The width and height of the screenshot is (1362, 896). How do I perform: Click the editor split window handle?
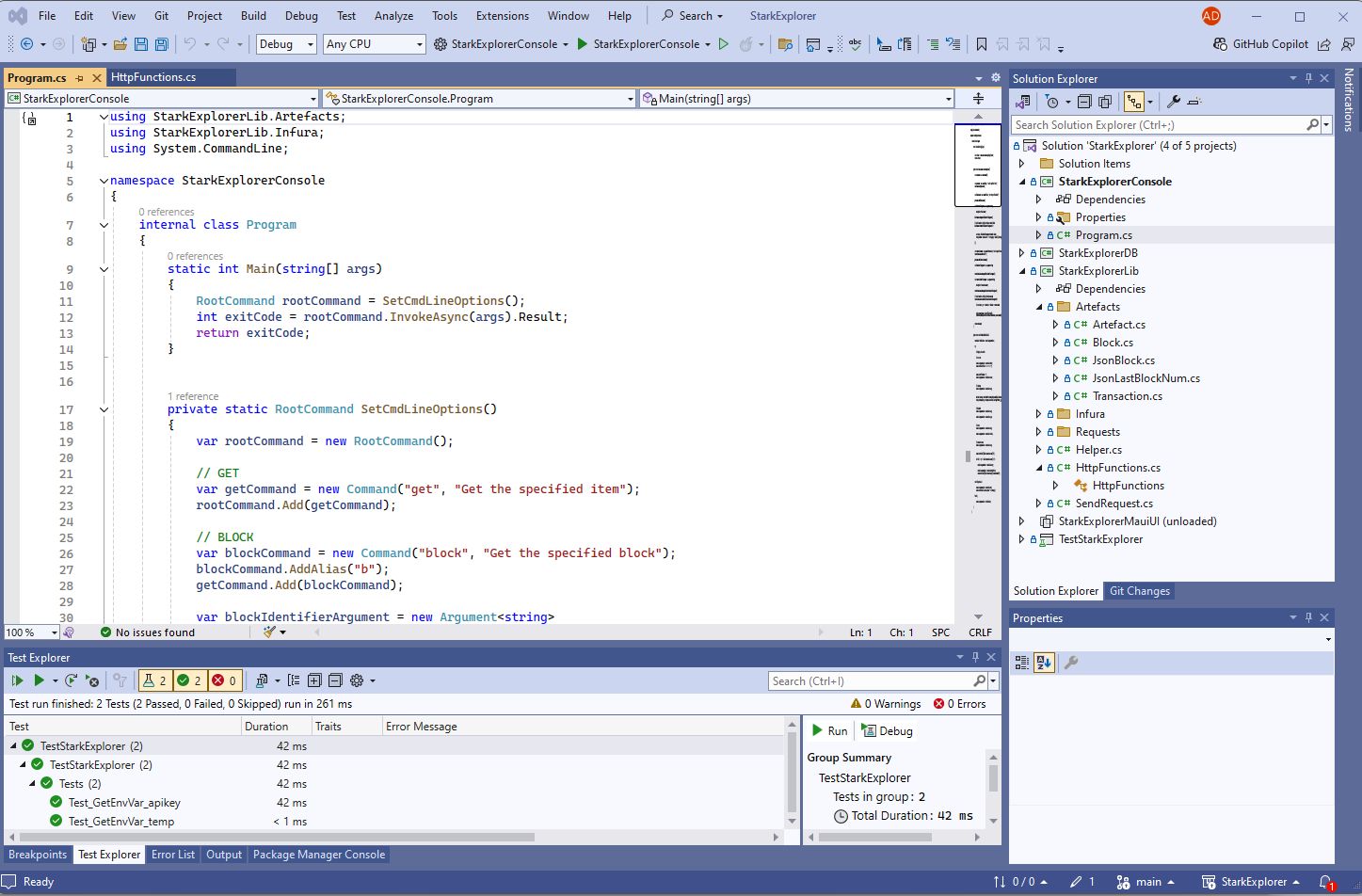pyautogui.click(x=978, y=98)
